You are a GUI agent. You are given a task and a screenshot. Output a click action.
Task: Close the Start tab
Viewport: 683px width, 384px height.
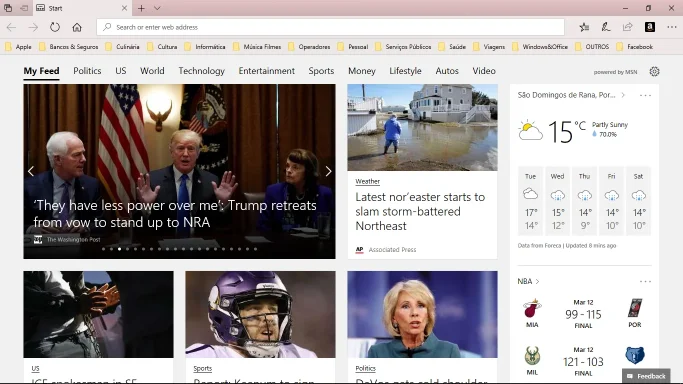click(124, 8)
